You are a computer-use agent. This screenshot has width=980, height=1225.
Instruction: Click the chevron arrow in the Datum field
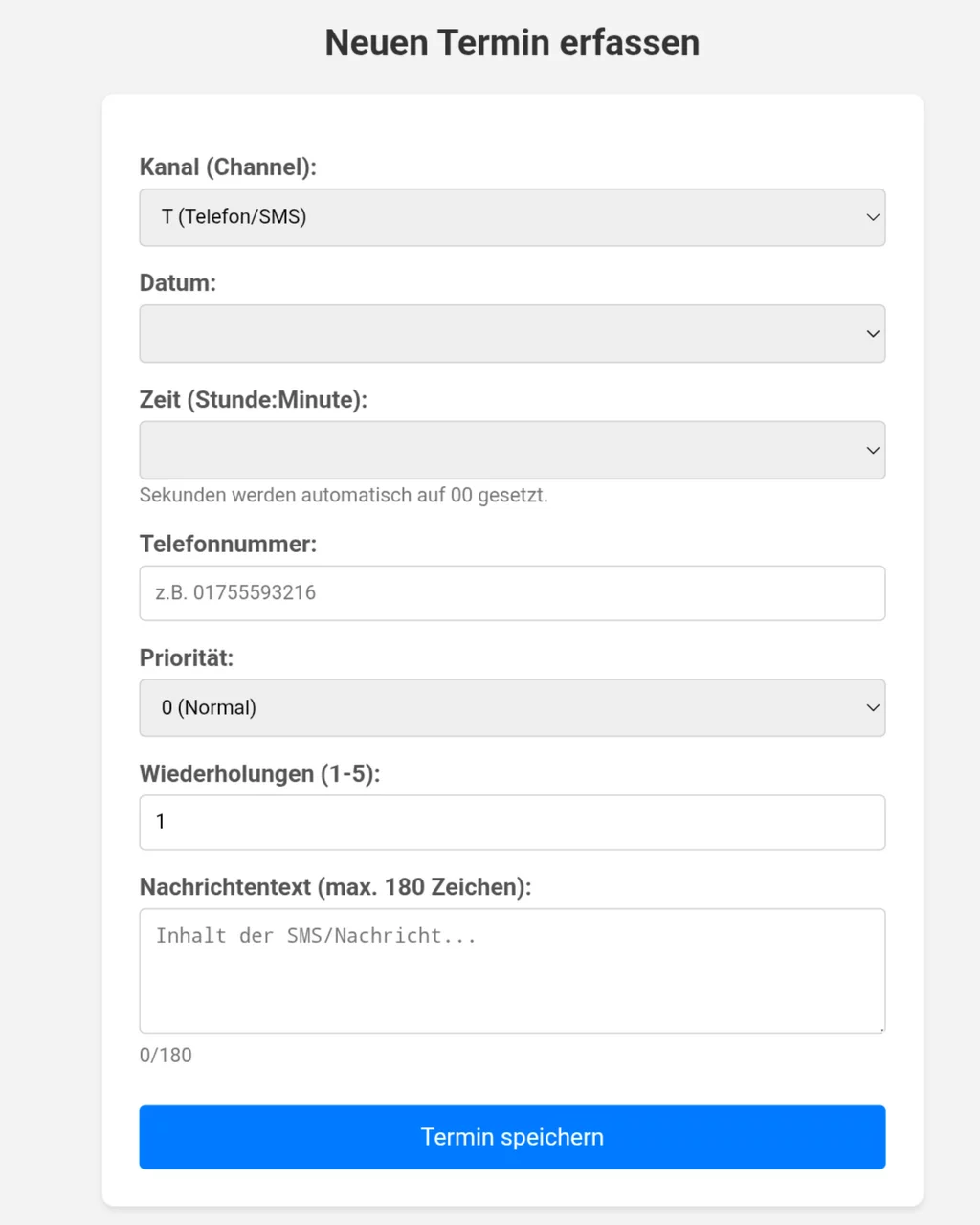pyautogui.click(x=873, y=334)
